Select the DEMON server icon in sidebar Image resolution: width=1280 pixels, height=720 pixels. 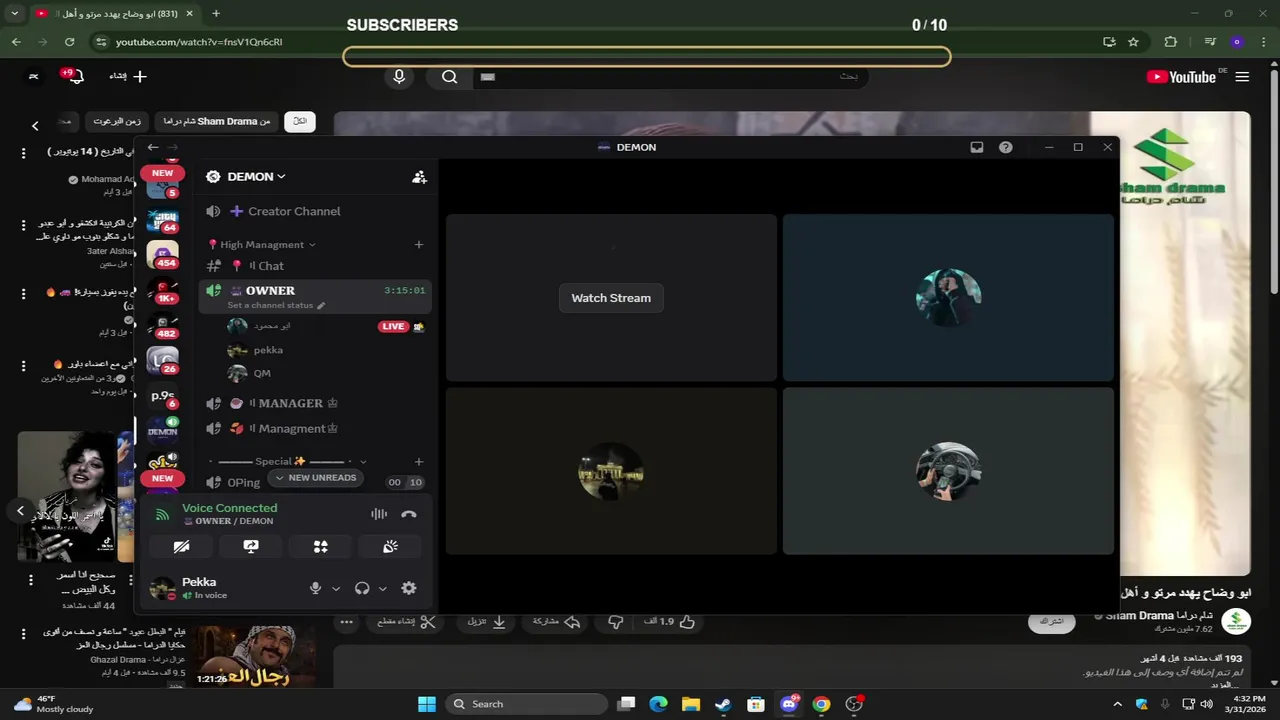tap(163, 430)
